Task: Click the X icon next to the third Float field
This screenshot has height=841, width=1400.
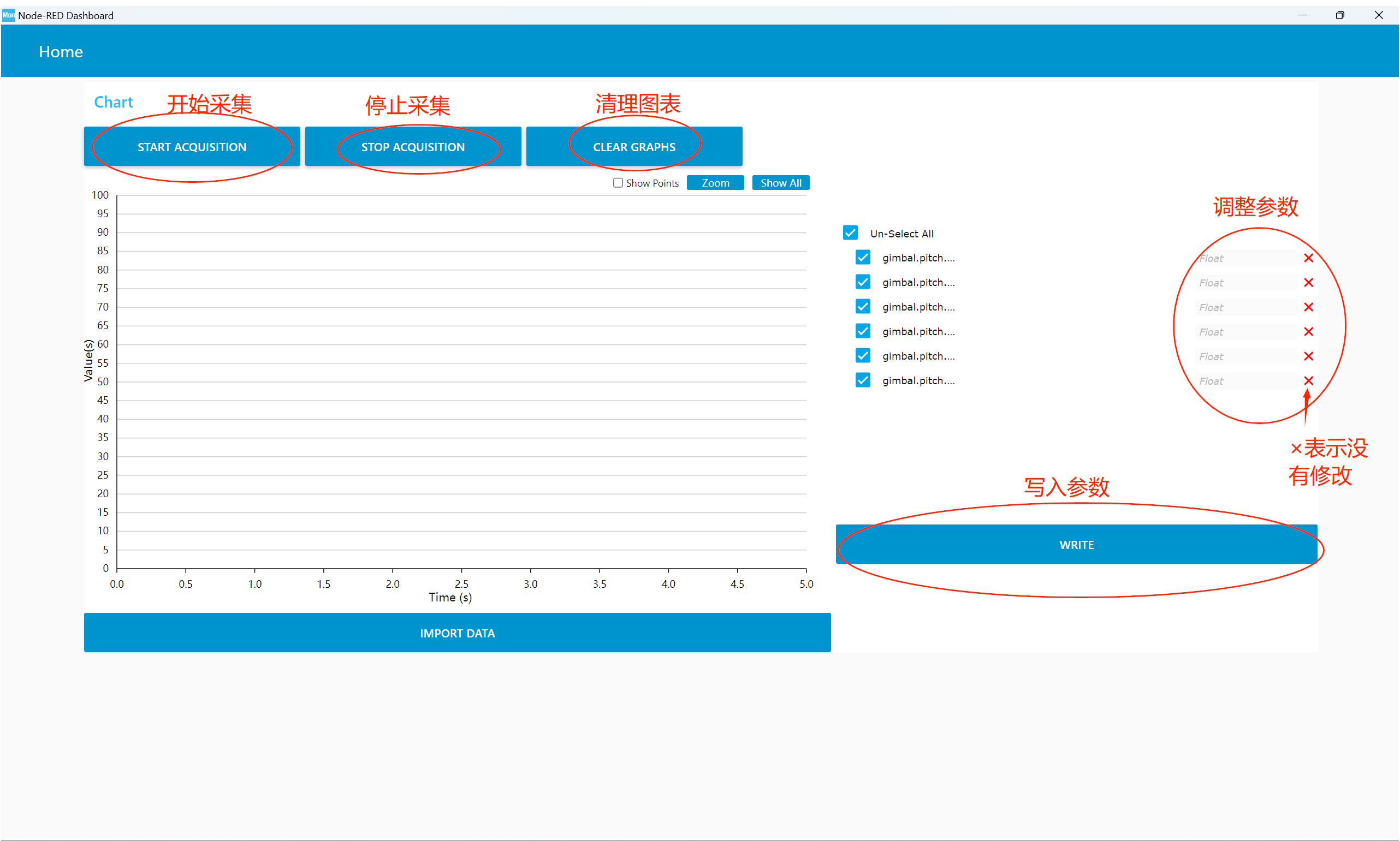Action: (1309, 307)
